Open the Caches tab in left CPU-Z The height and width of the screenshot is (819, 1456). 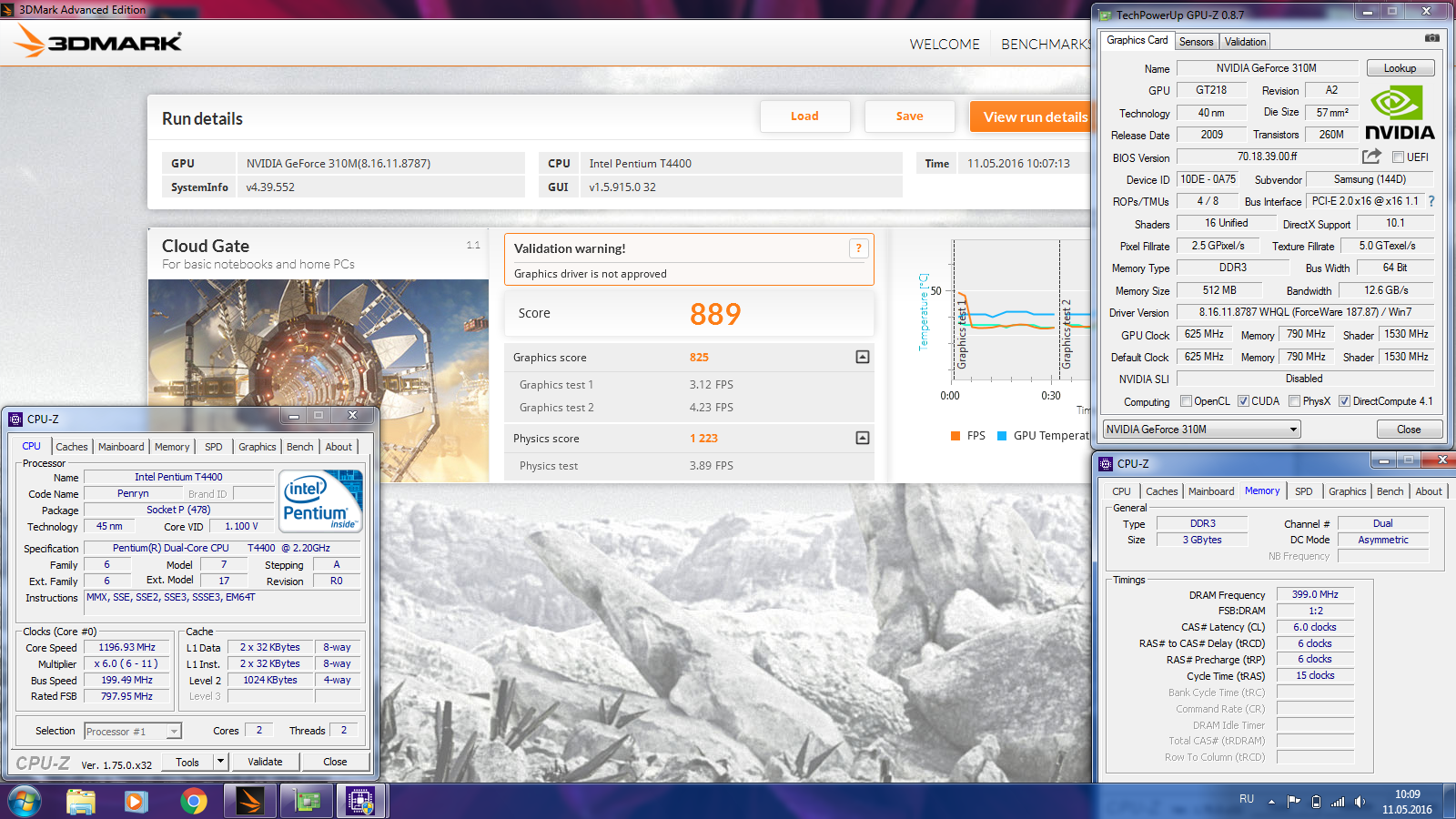pyautogui.click(x=72, y=447)
